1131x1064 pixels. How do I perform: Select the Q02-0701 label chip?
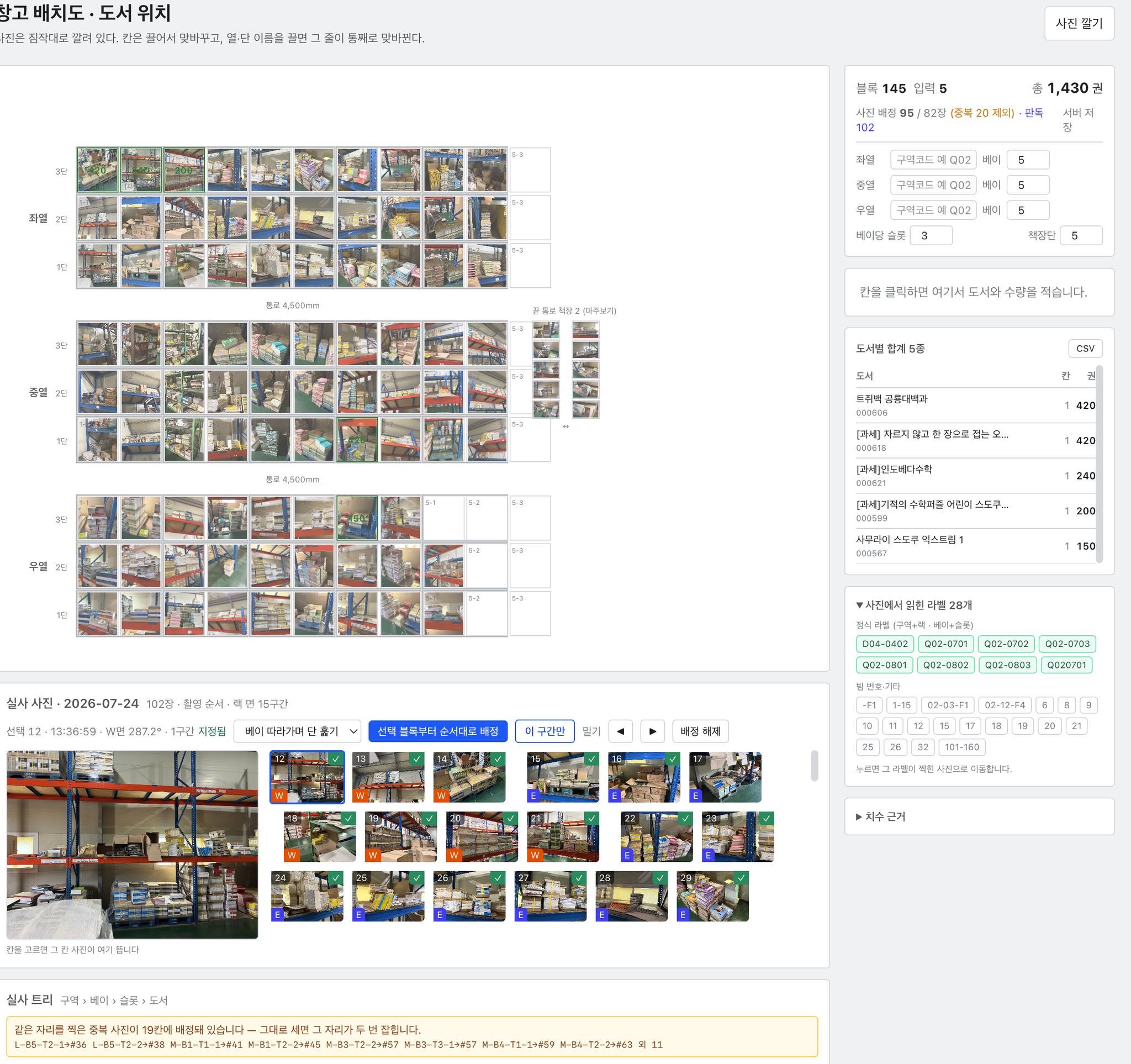tap(945, 644)
